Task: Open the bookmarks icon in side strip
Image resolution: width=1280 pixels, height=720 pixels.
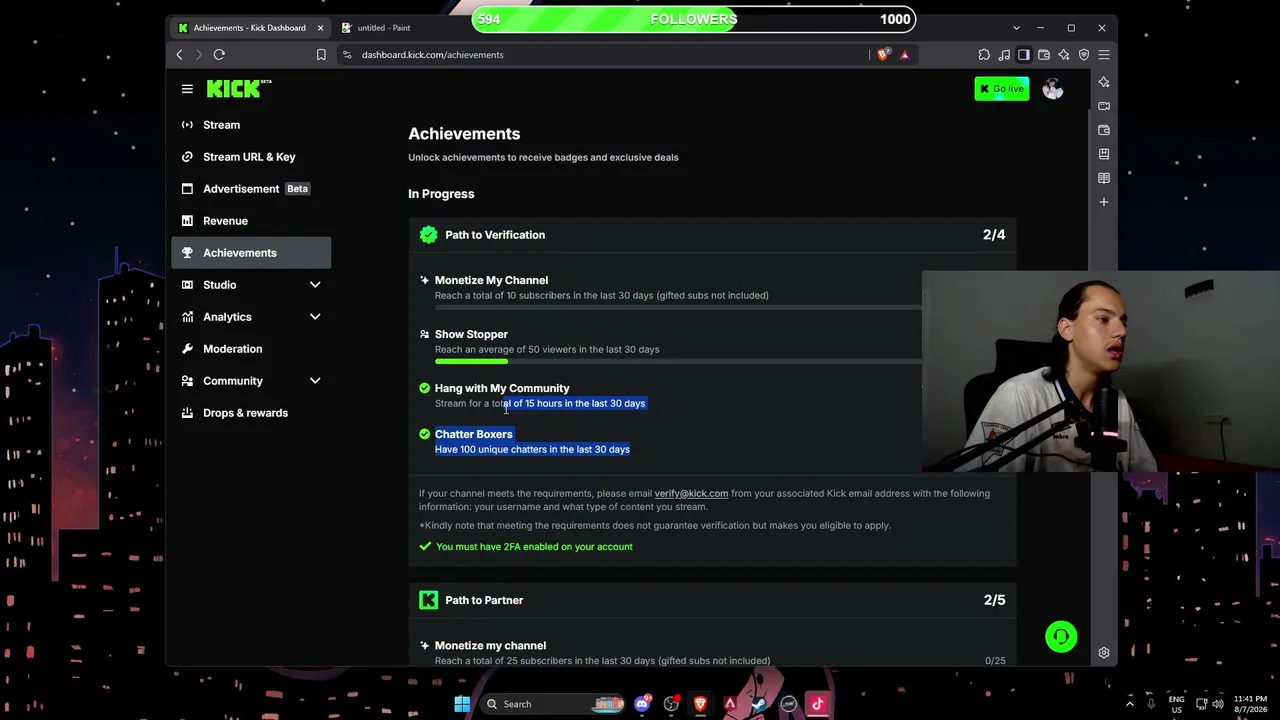Action: click(x=1104, y=154)
